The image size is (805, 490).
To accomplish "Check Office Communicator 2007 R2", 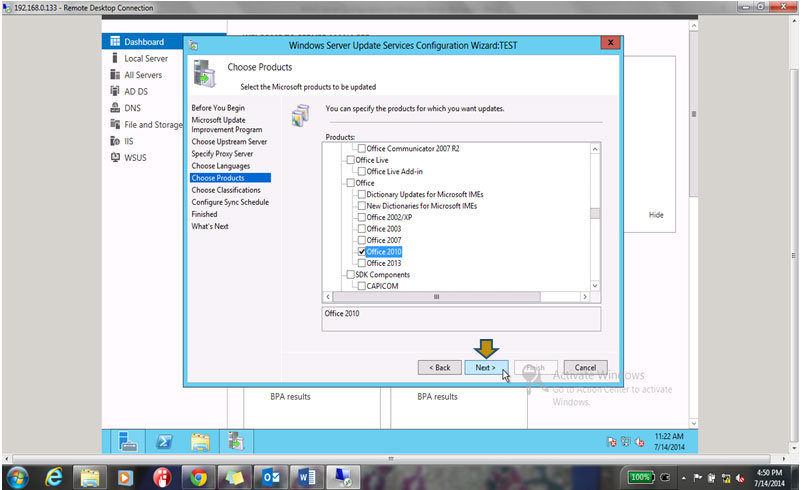I will [361, 148].
